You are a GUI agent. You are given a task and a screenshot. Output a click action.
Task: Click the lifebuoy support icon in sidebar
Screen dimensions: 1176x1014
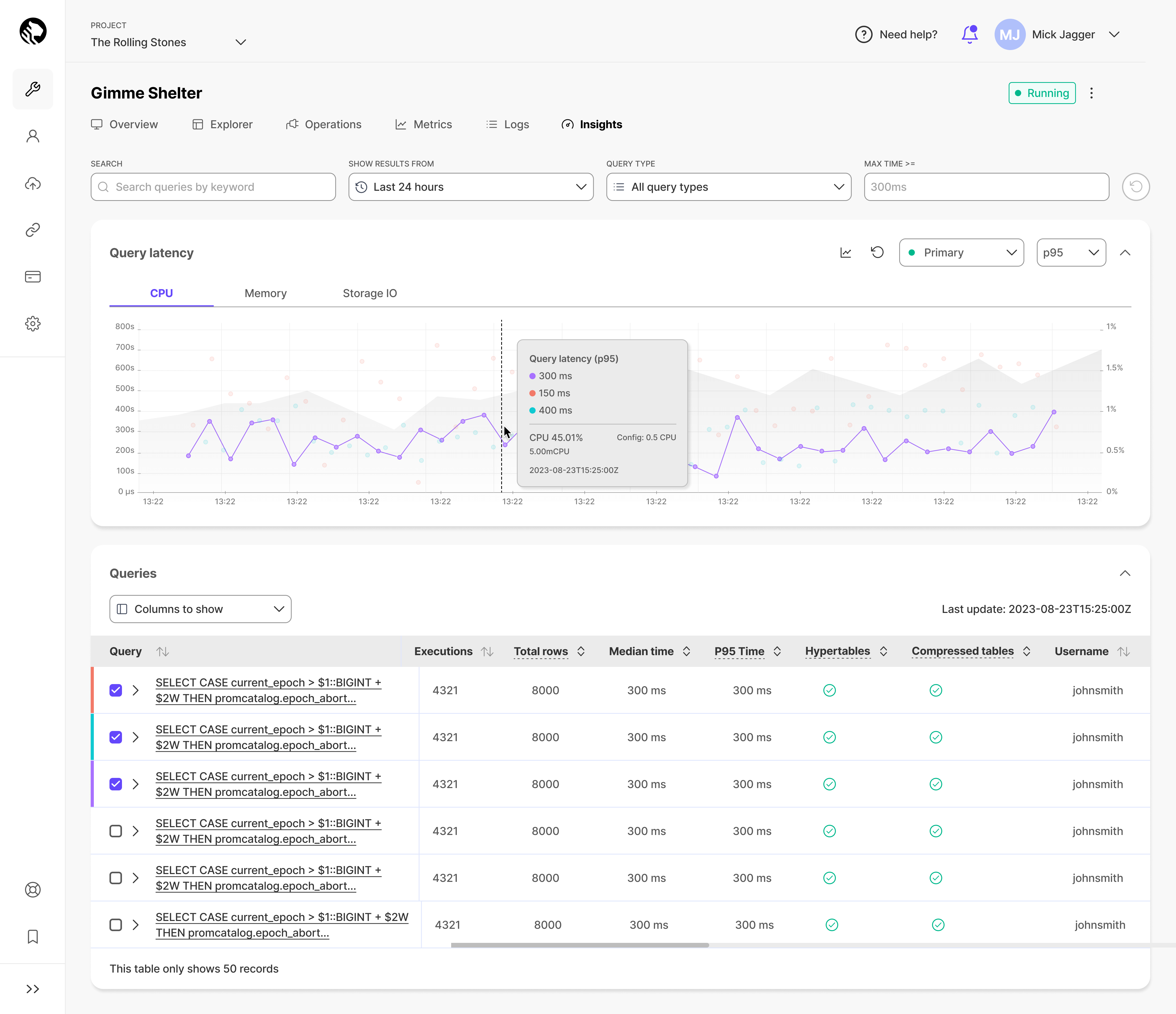click(33, 890)
